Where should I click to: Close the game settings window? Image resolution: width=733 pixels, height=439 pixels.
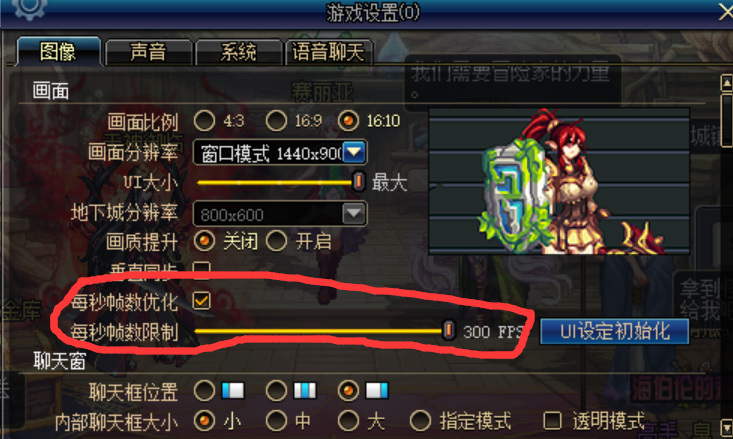(726, 11)
